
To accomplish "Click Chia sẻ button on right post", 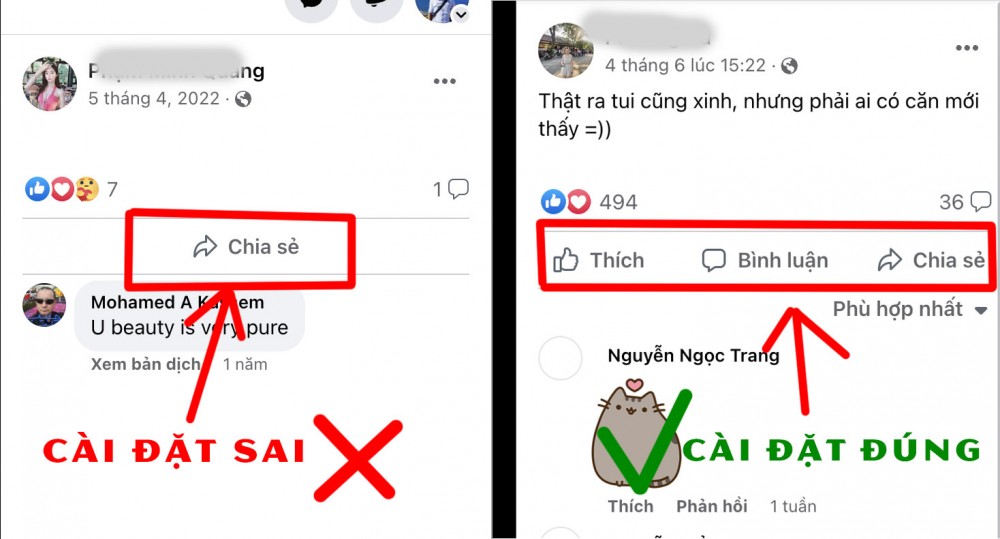I will pos(931,260).
